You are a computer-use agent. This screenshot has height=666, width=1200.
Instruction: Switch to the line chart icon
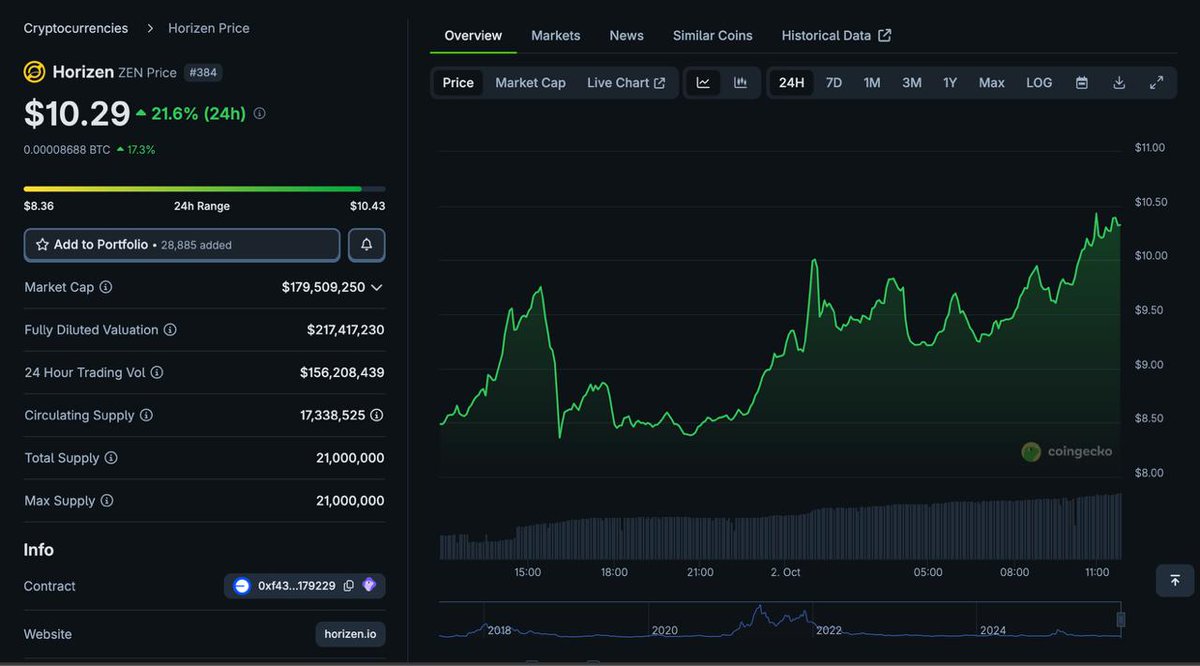tap(703, 83)
